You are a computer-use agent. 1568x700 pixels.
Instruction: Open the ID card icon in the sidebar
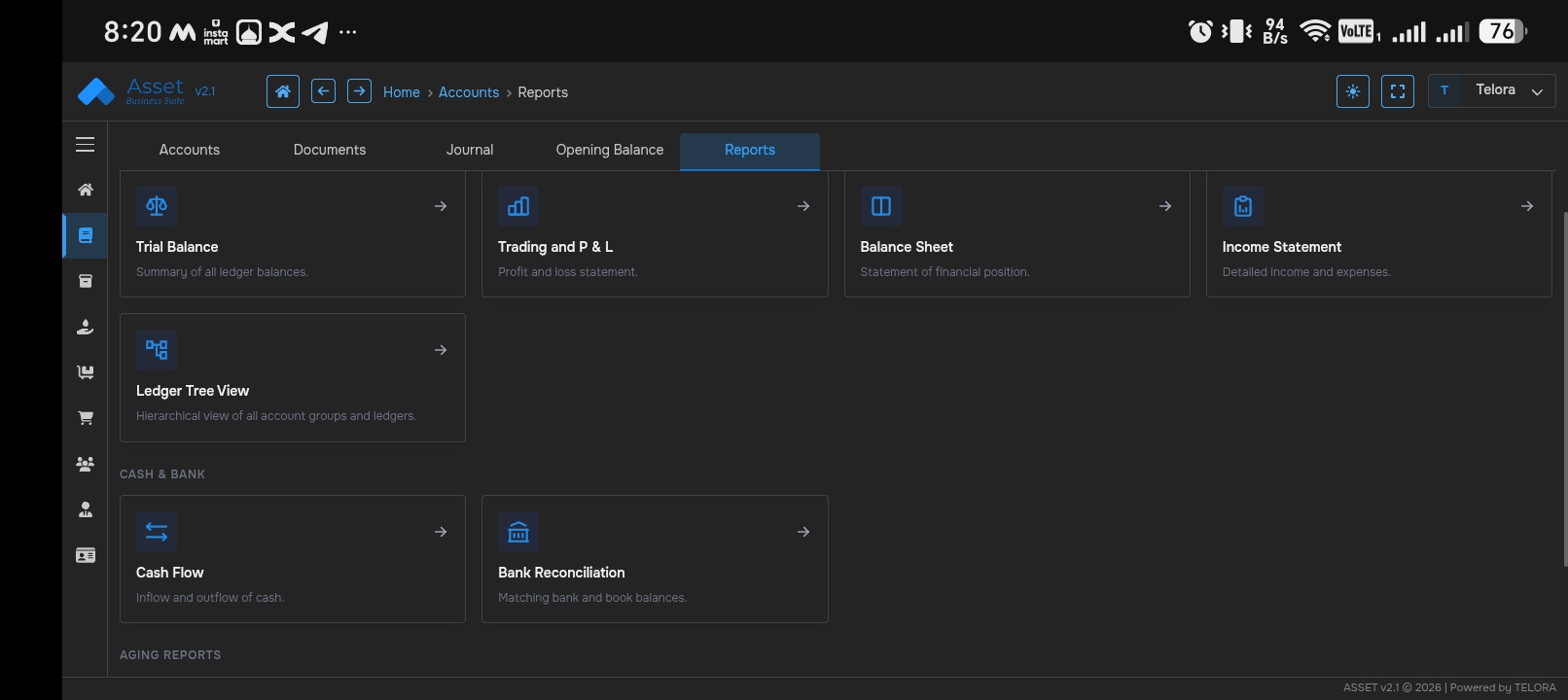(x=86, y=555)
